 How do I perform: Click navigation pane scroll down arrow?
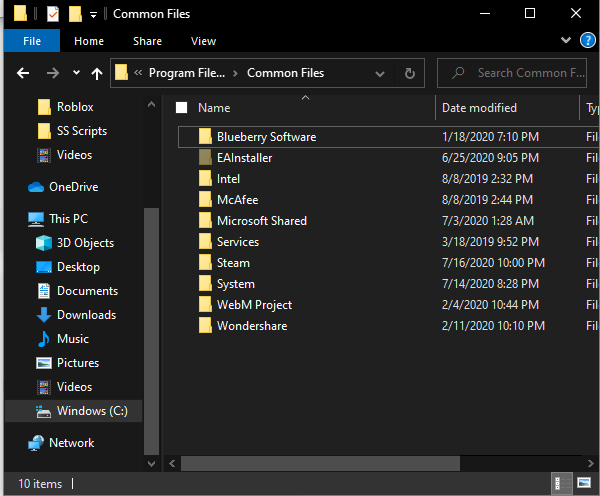152,464
